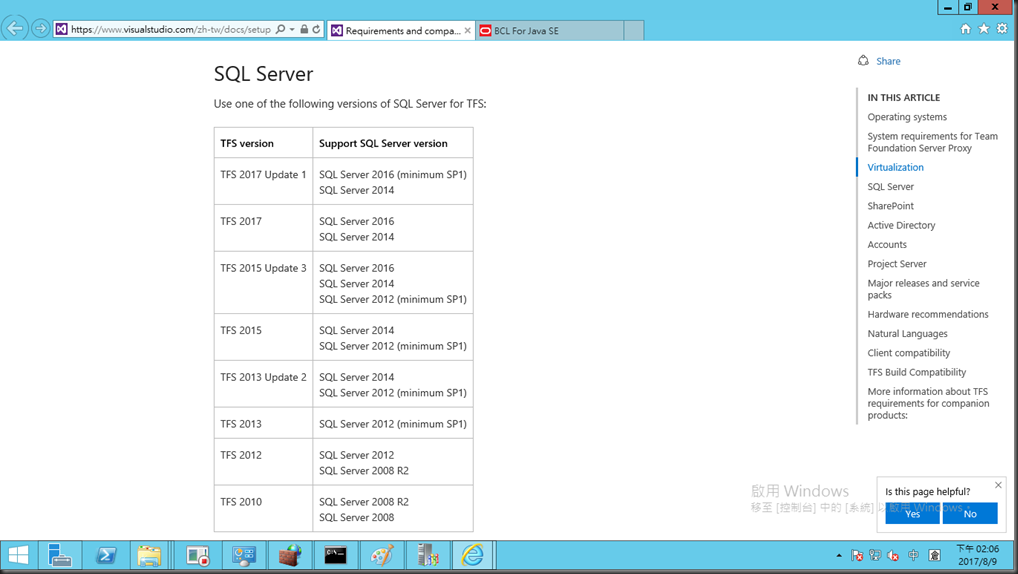
Task: Click the Share link
Action: [x=888, y=61]
